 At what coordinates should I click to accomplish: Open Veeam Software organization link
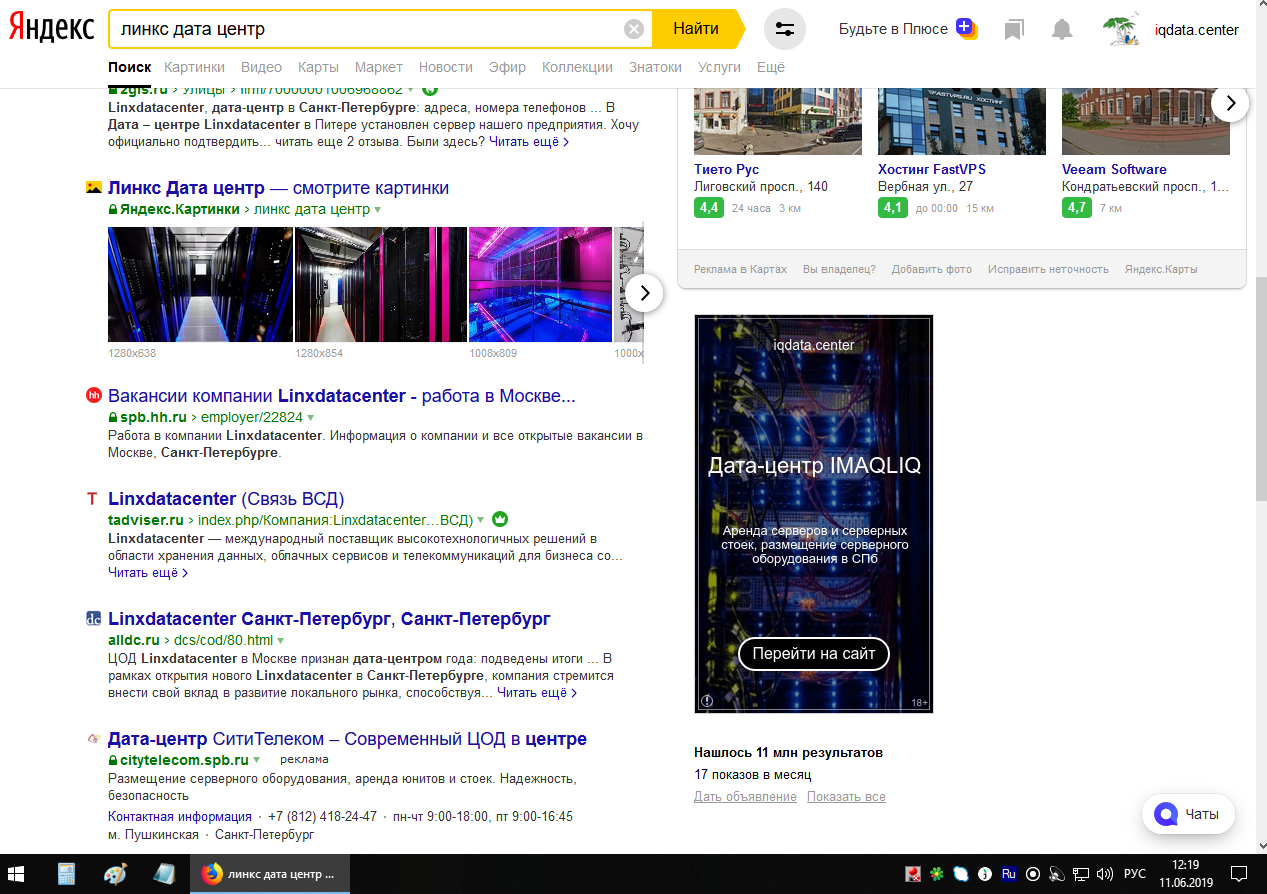click(1114, 169)
